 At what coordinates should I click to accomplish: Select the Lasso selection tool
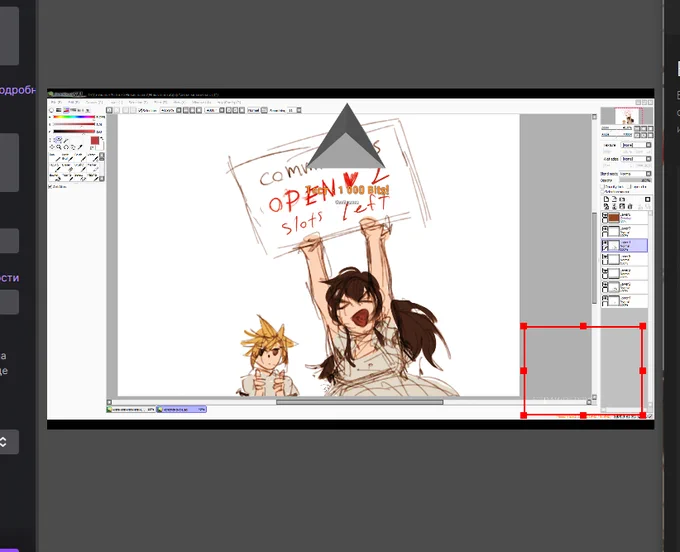(x=58, y=140)
